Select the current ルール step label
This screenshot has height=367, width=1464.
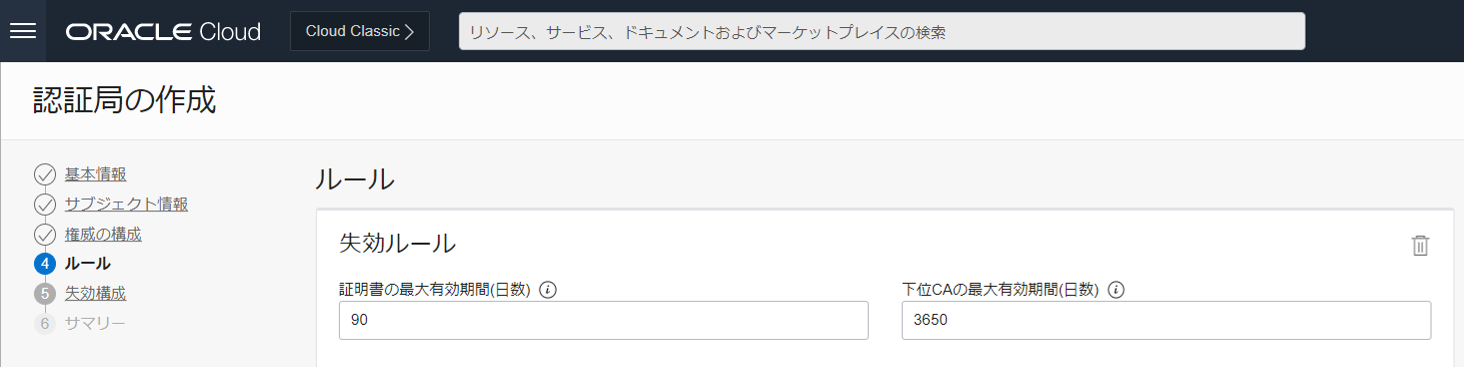click(x=88, y=264)
